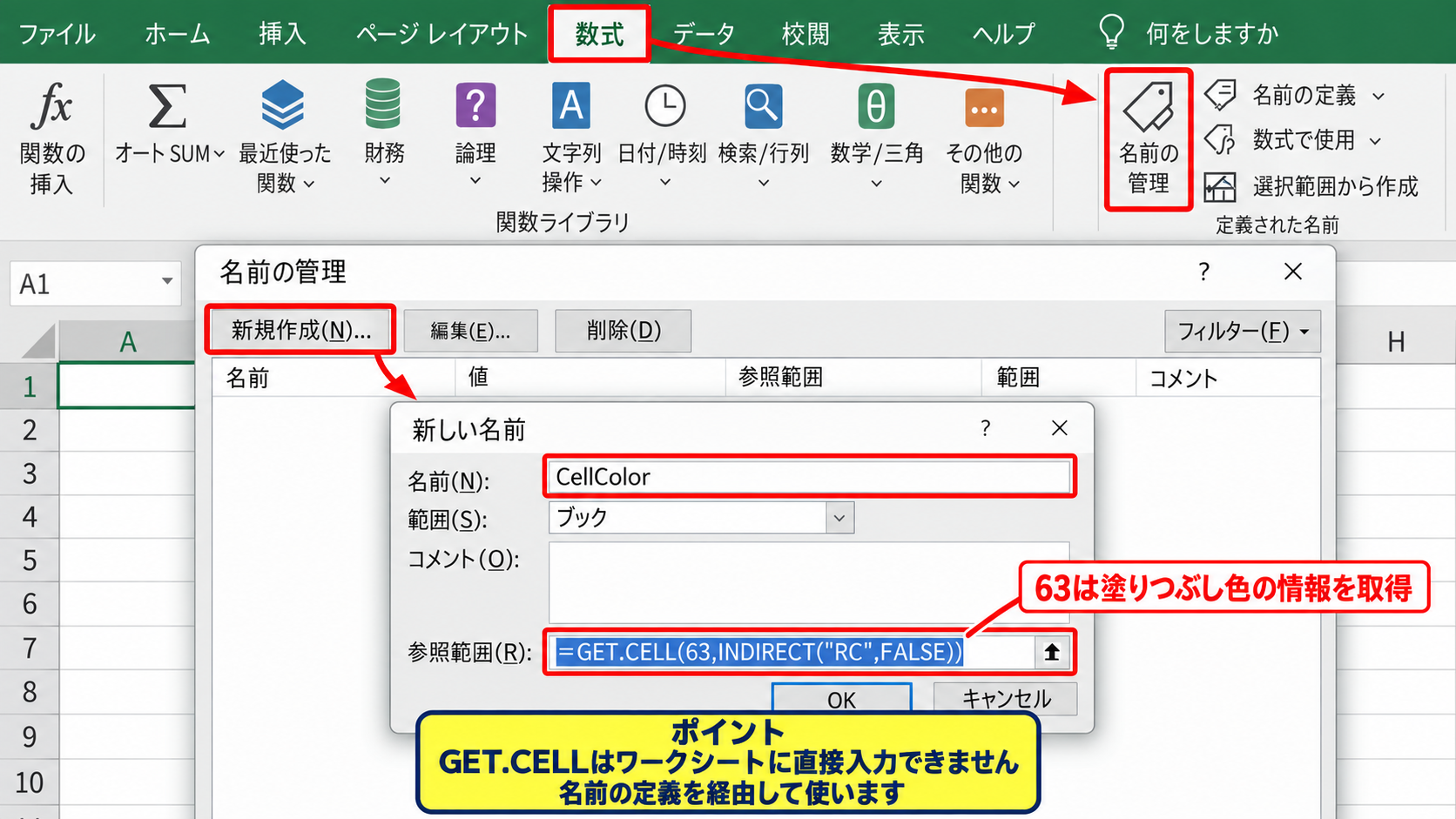
Task: Click the 何をしますか lightbulb icon
Action: point(1111,32)
